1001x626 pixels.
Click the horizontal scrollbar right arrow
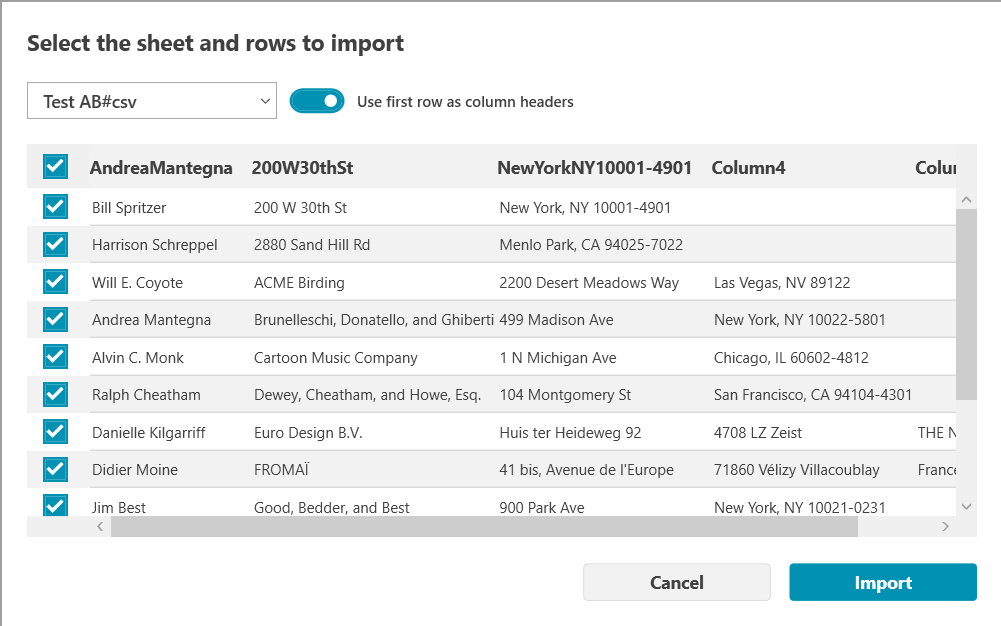click(x=945, y=526)
